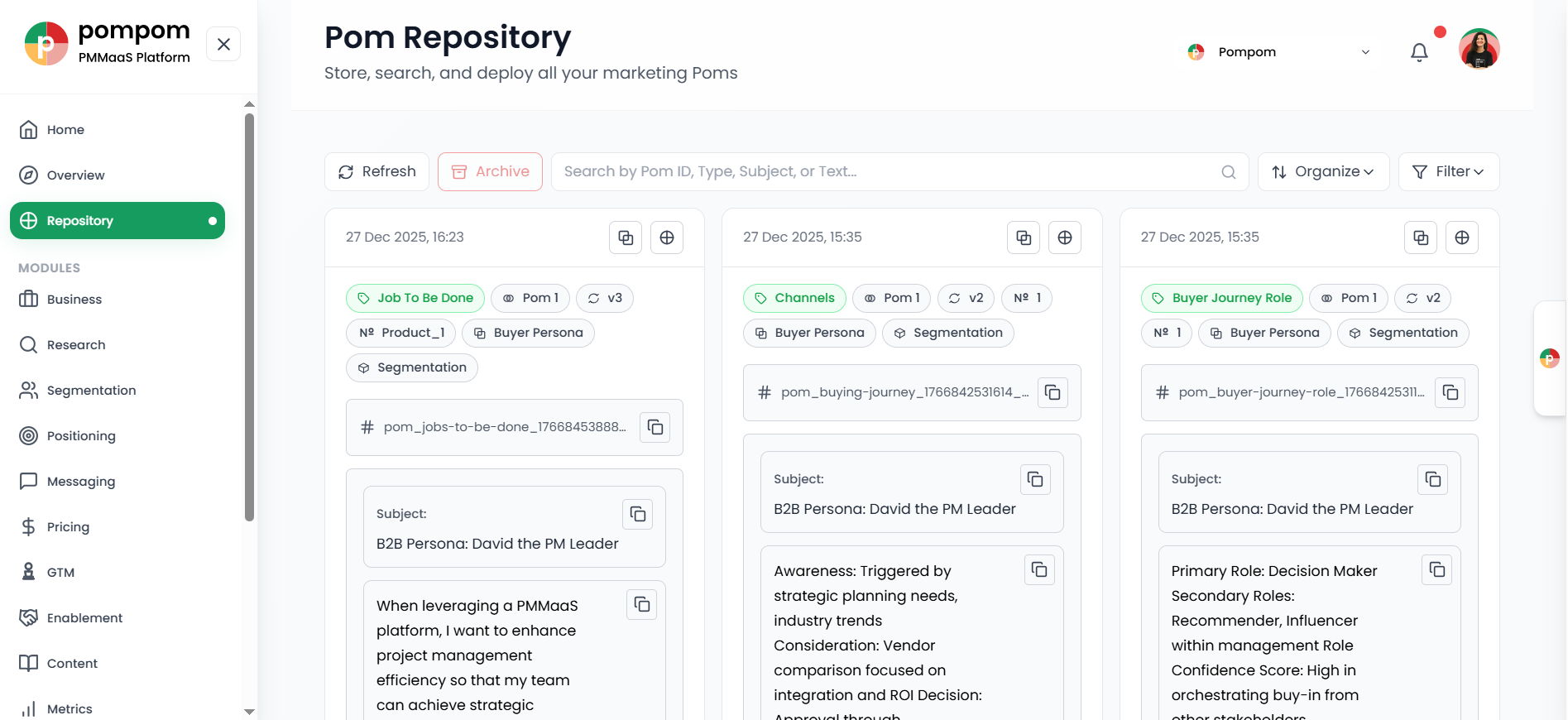Refresh the Pom repository
The height and width of the screenshot is (720, 1568).
(376, 171)
